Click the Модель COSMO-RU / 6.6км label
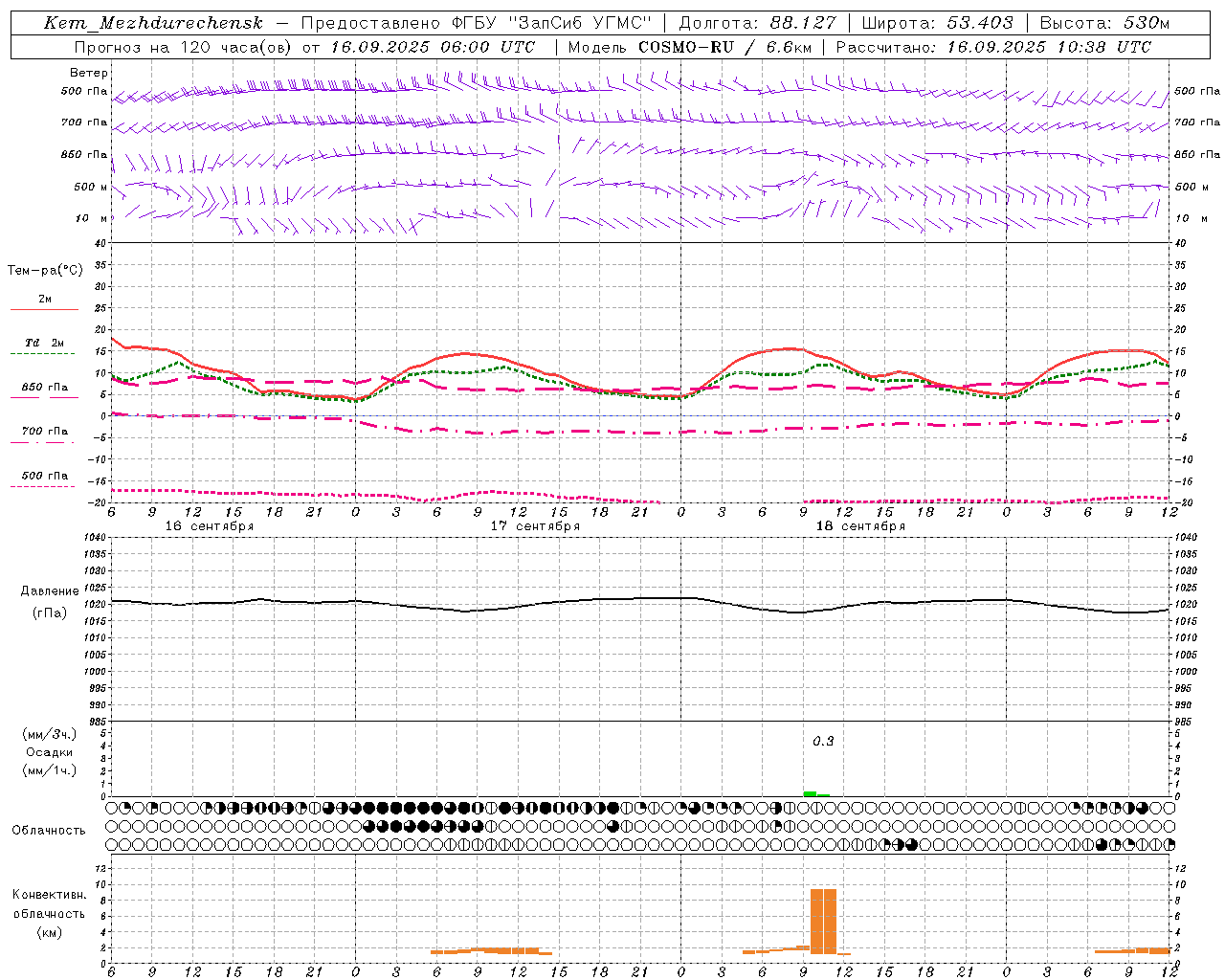This screenshot has width=1225, height=980. point(690,47)
